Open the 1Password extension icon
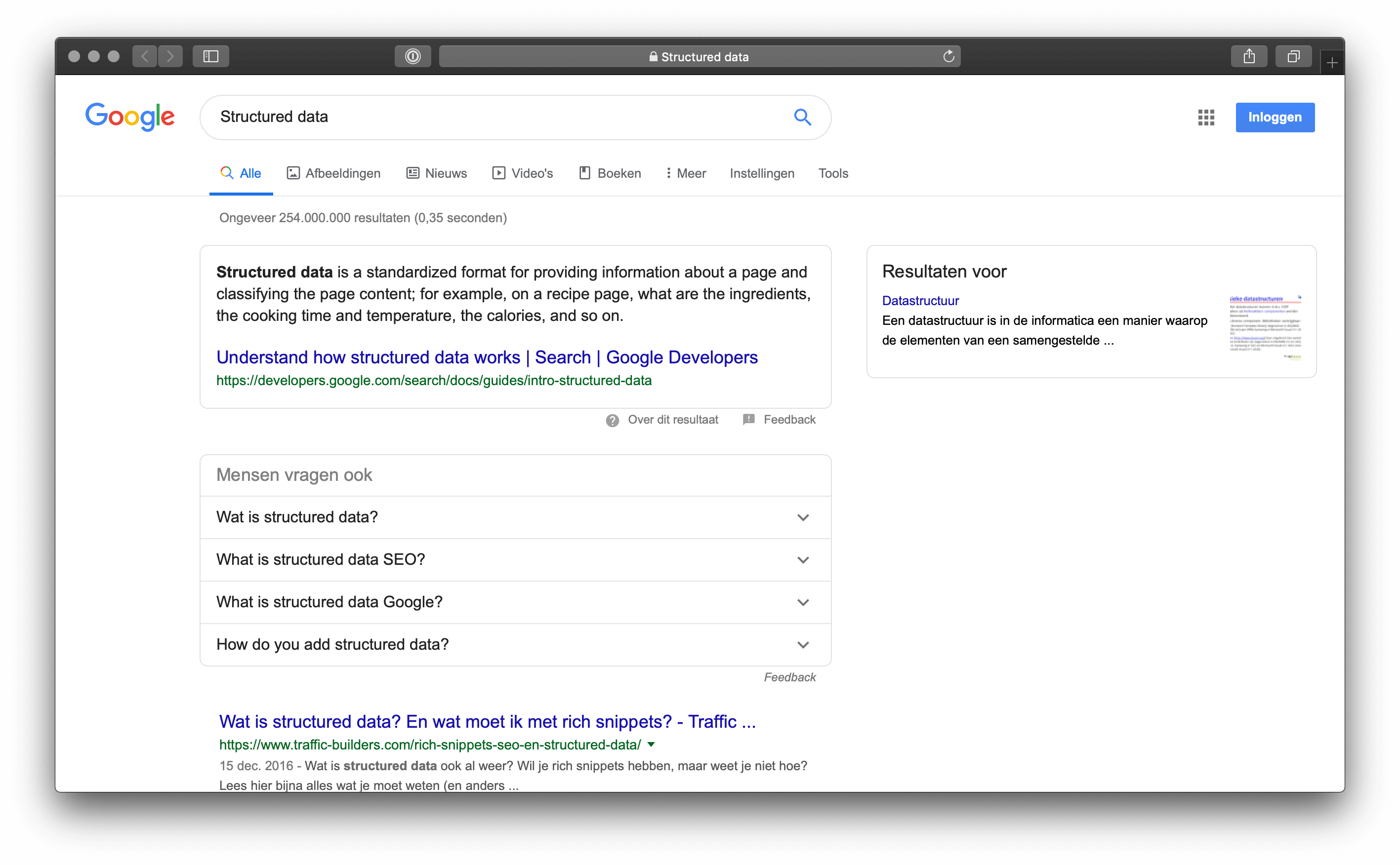The height and width of the screenshot is (865, 1400). click(x=412, y=56)
